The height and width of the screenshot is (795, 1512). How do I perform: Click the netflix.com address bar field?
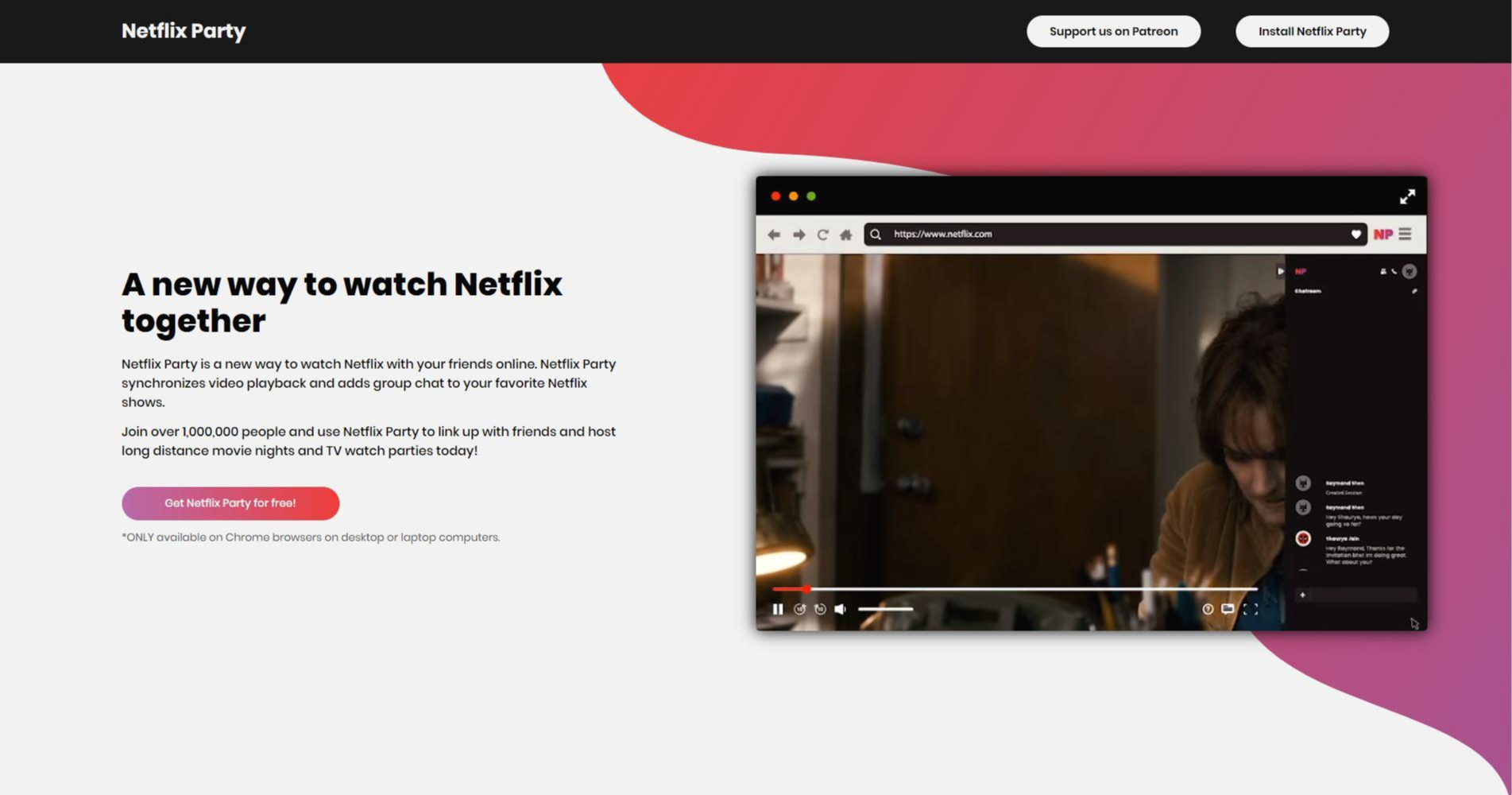click(1116, 235)
